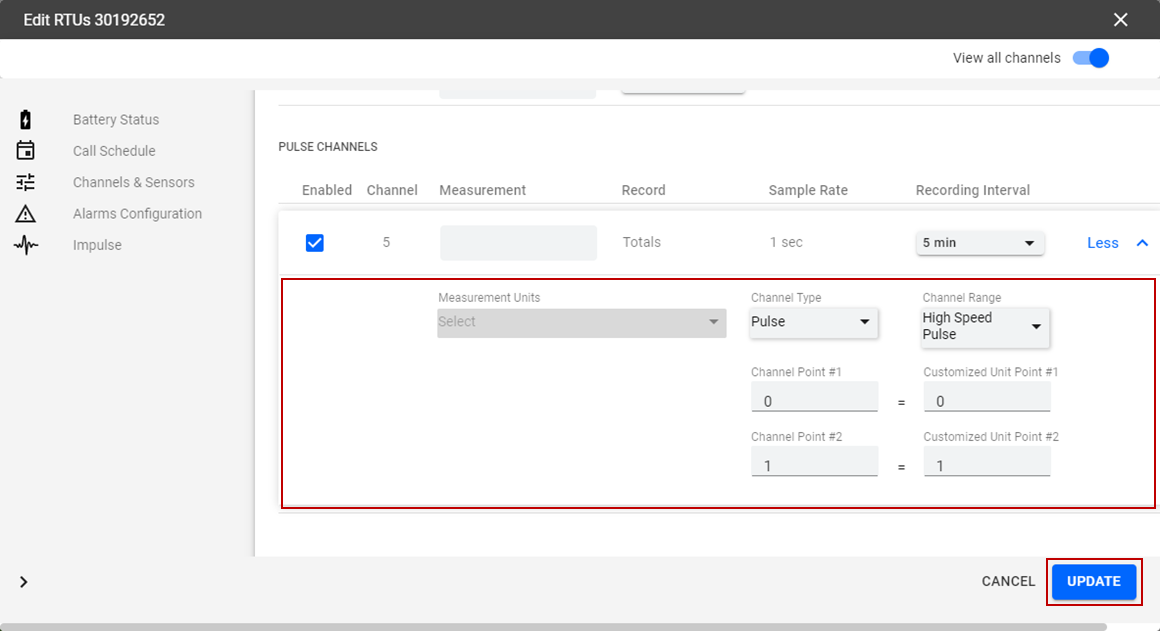Expand the sidebar with the chevron arrow
The image size is (1160, 631).
24,582
